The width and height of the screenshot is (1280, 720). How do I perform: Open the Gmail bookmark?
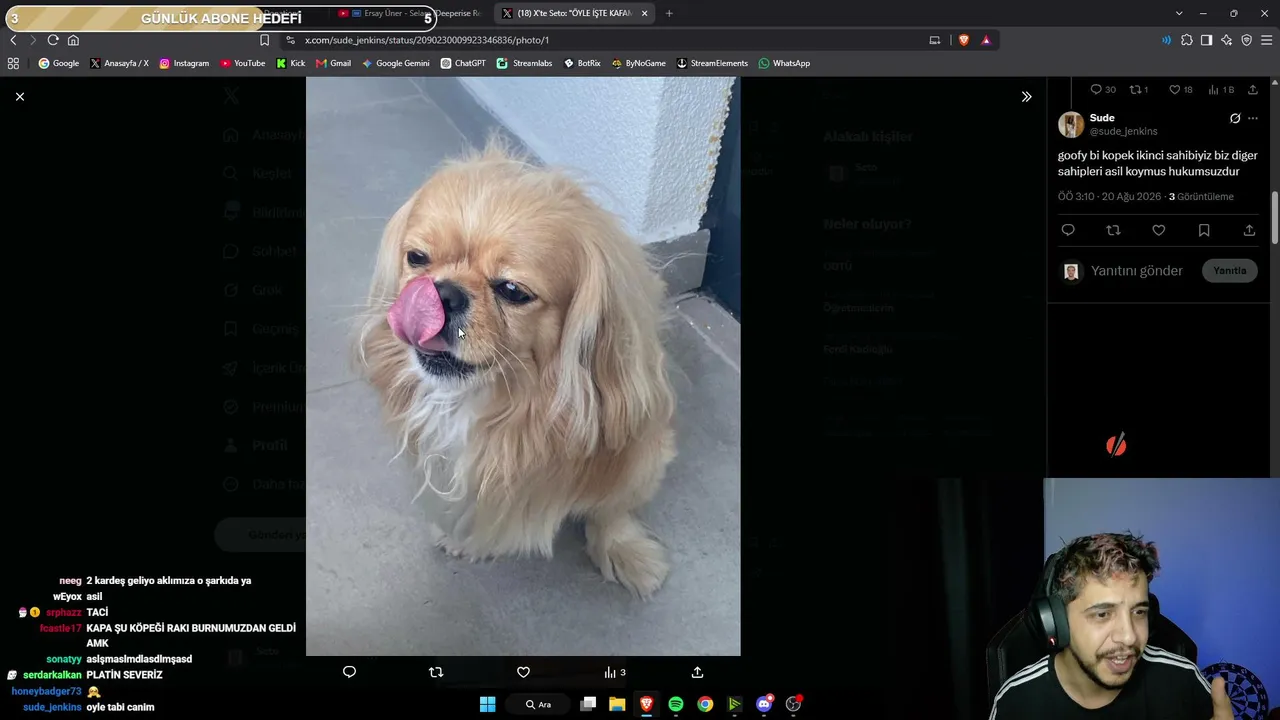(x=334, y=63)
